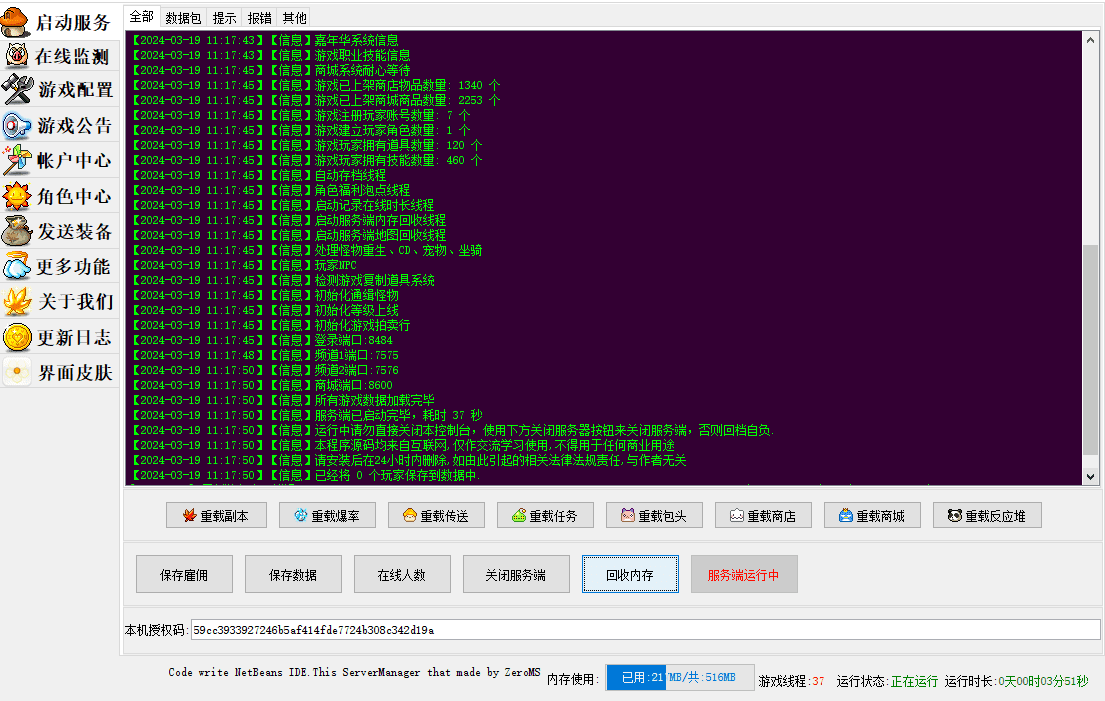Click the icon on 重载商店 button

[x=736, y=516]
